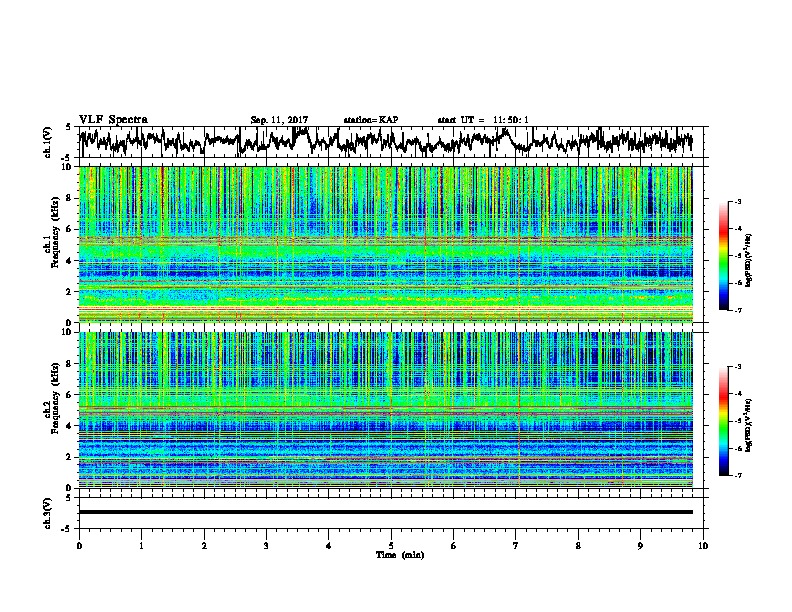
Task: Click time axis tick label "5"
Action: (391, 546)
